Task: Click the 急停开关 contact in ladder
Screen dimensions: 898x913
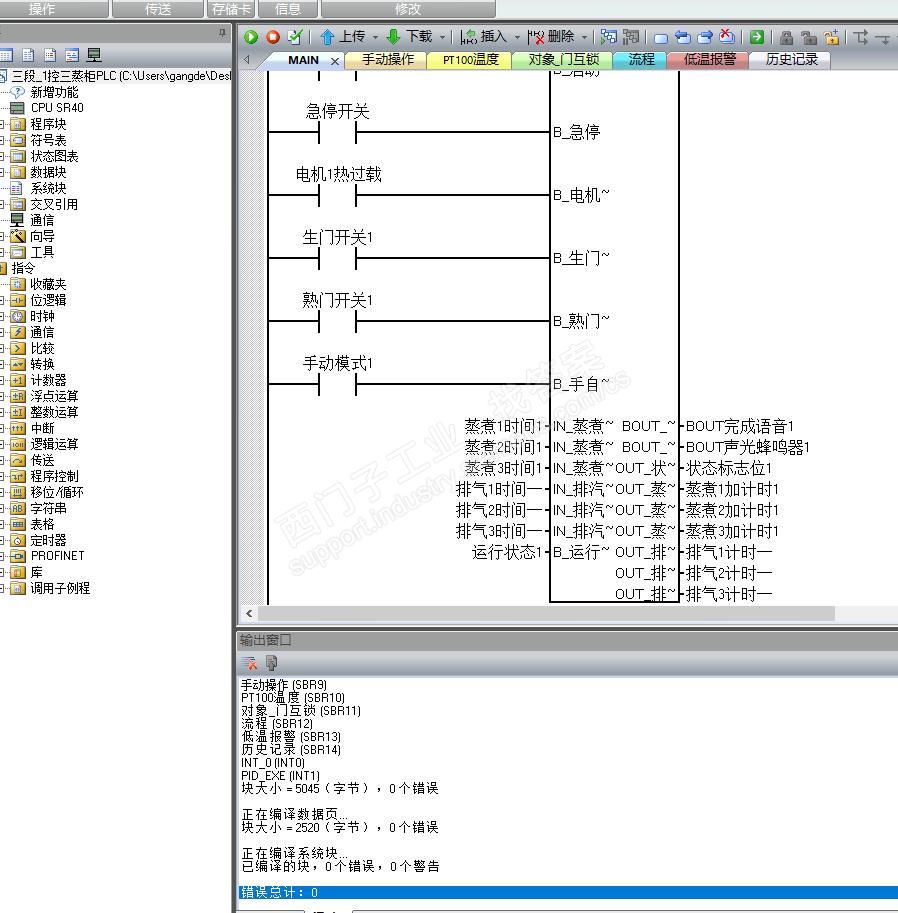Action: coord(337,133)
